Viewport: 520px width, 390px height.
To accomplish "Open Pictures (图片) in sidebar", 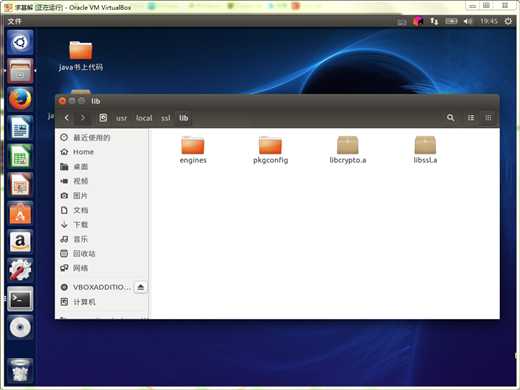I will [102, 196].
